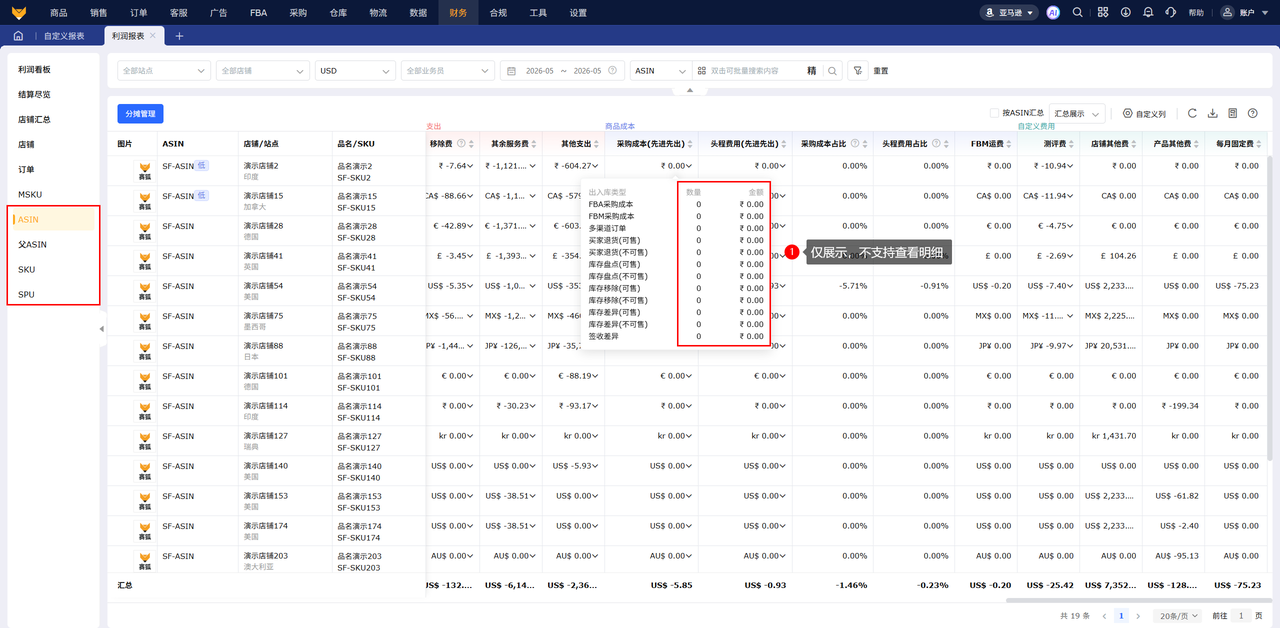Select 父ASIN in the sidebar
The width and height of the screenshot is (1280, 628).
pyautogui.click(x=33, y=244)
